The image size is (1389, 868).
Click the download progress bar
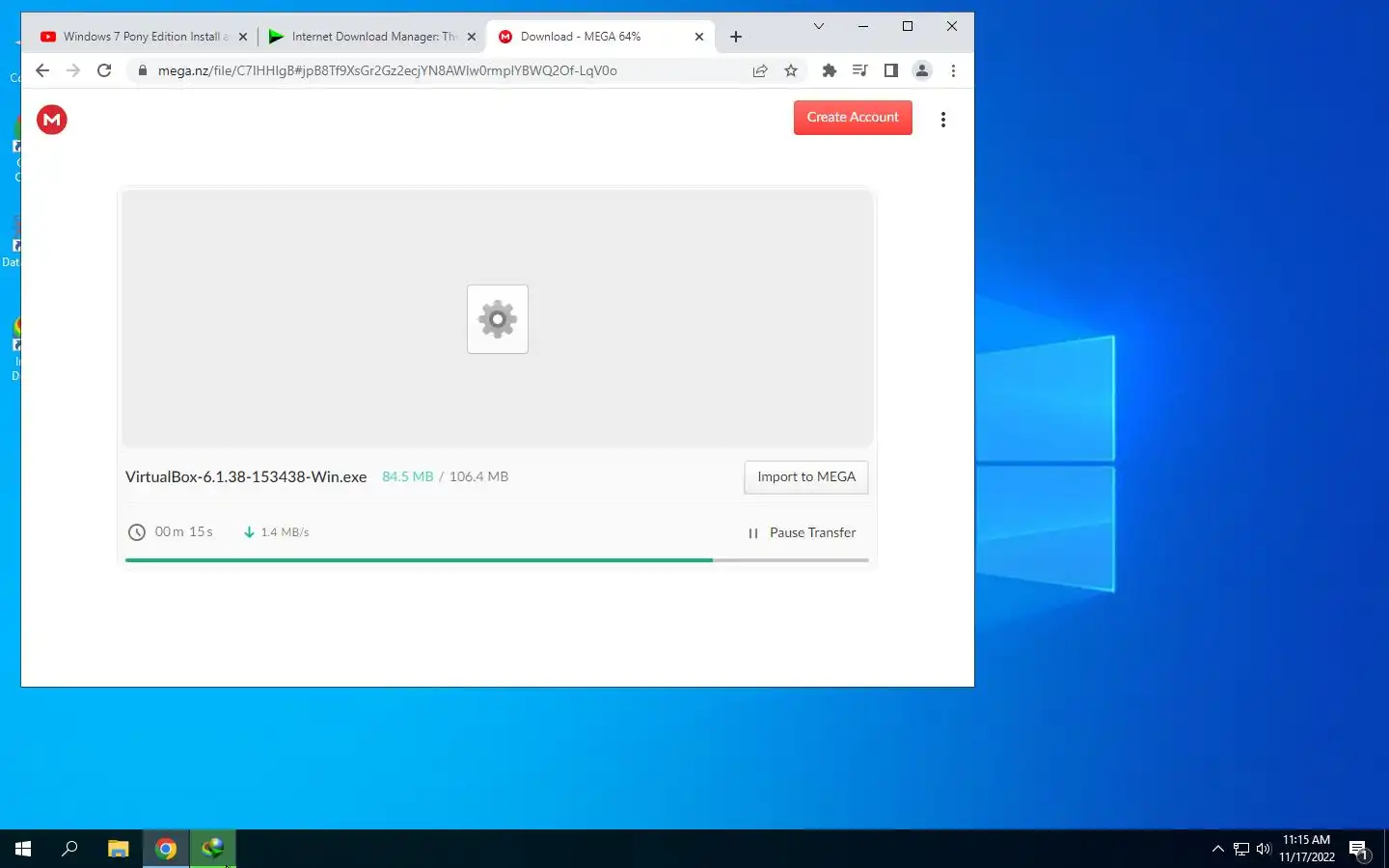tap(497, 559)
